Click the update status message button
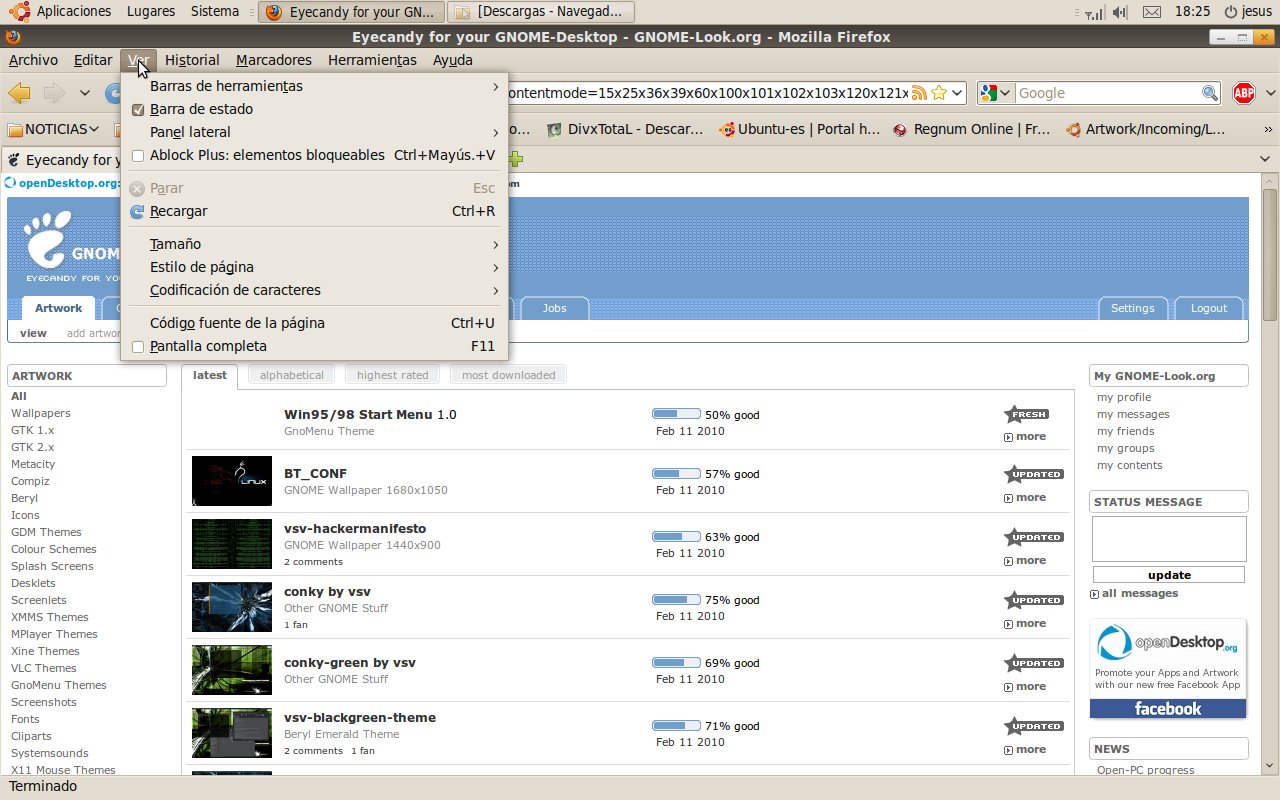This screenshot has height=800, width=1280. 1169,575
